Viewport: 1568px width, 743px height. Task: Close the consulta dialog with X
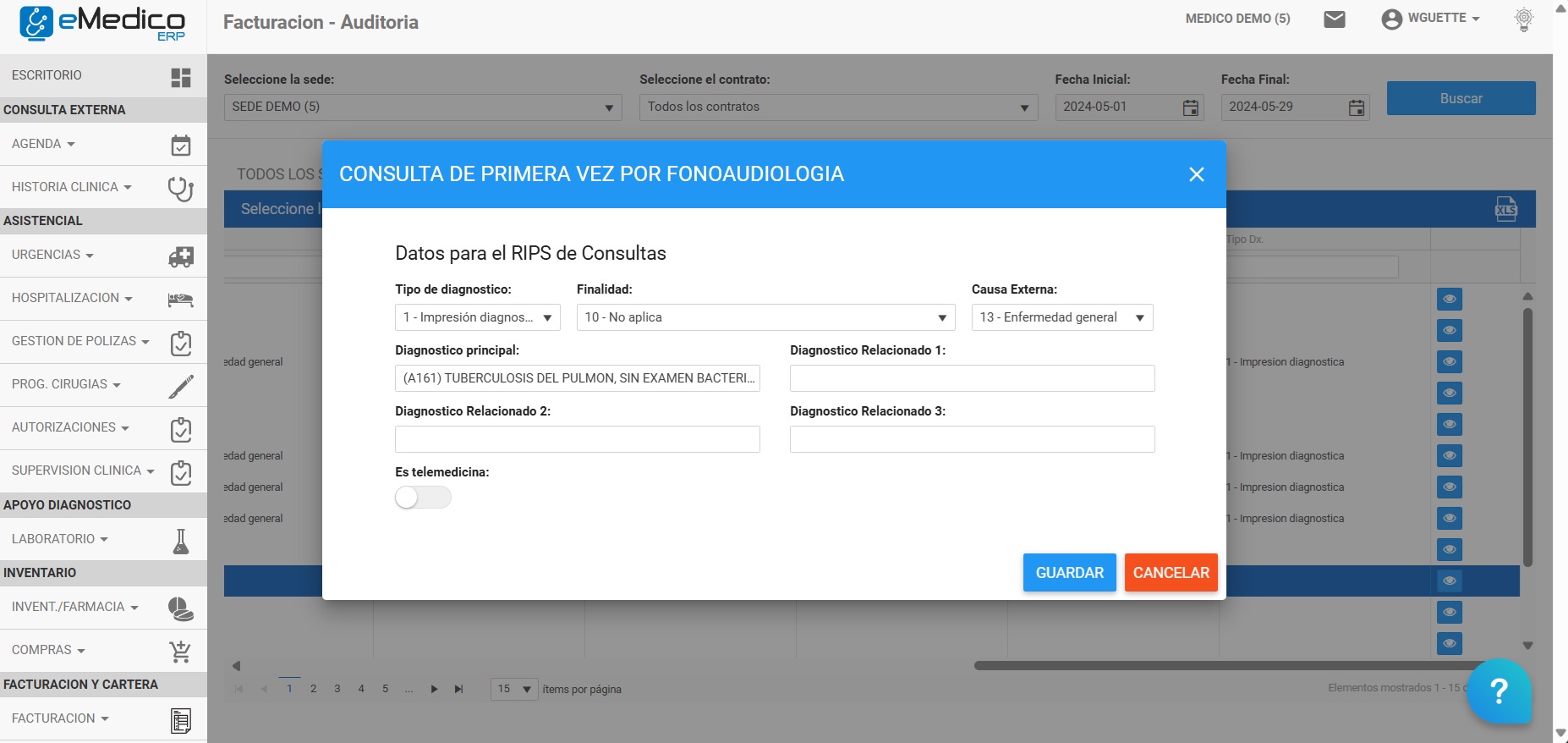pyautogui.click(x=1196, y=174)
